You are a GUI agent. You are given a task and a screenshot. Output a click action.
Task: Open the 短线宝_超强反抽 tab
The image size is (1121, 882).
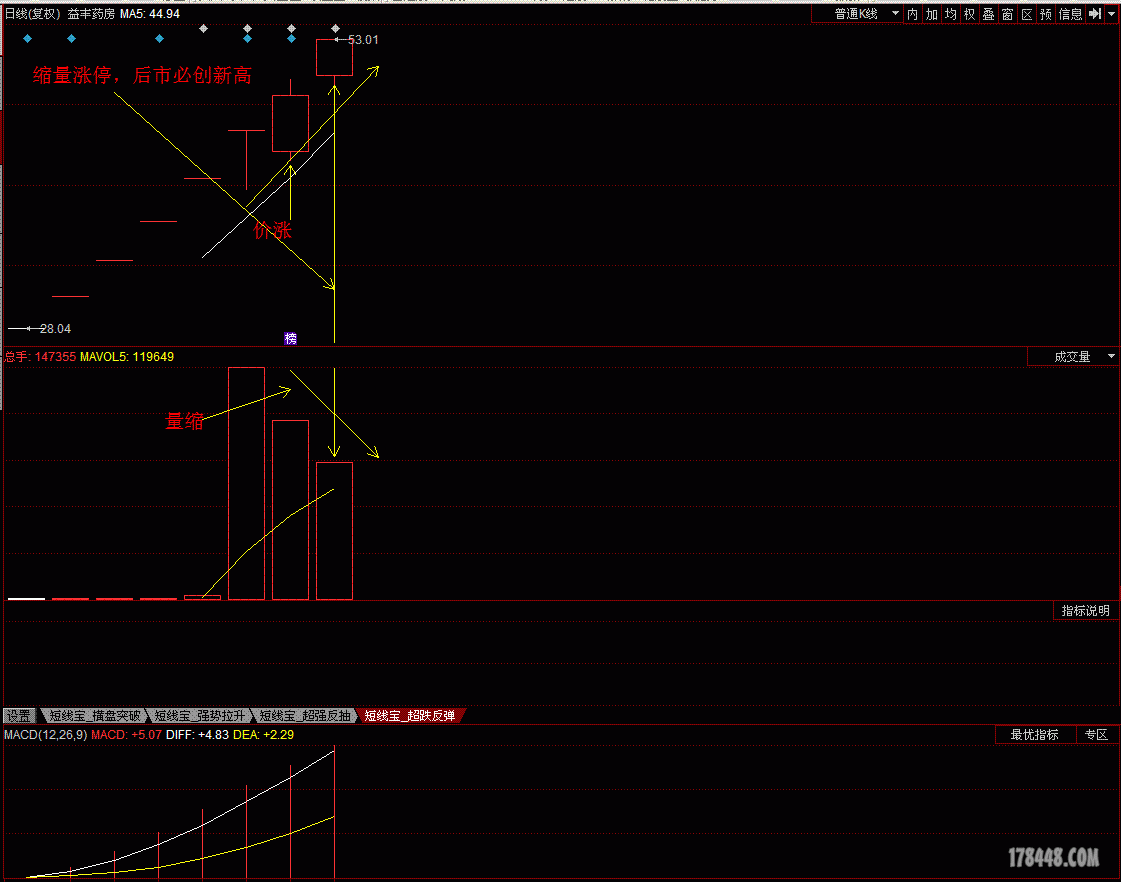[x=305, y=716]
